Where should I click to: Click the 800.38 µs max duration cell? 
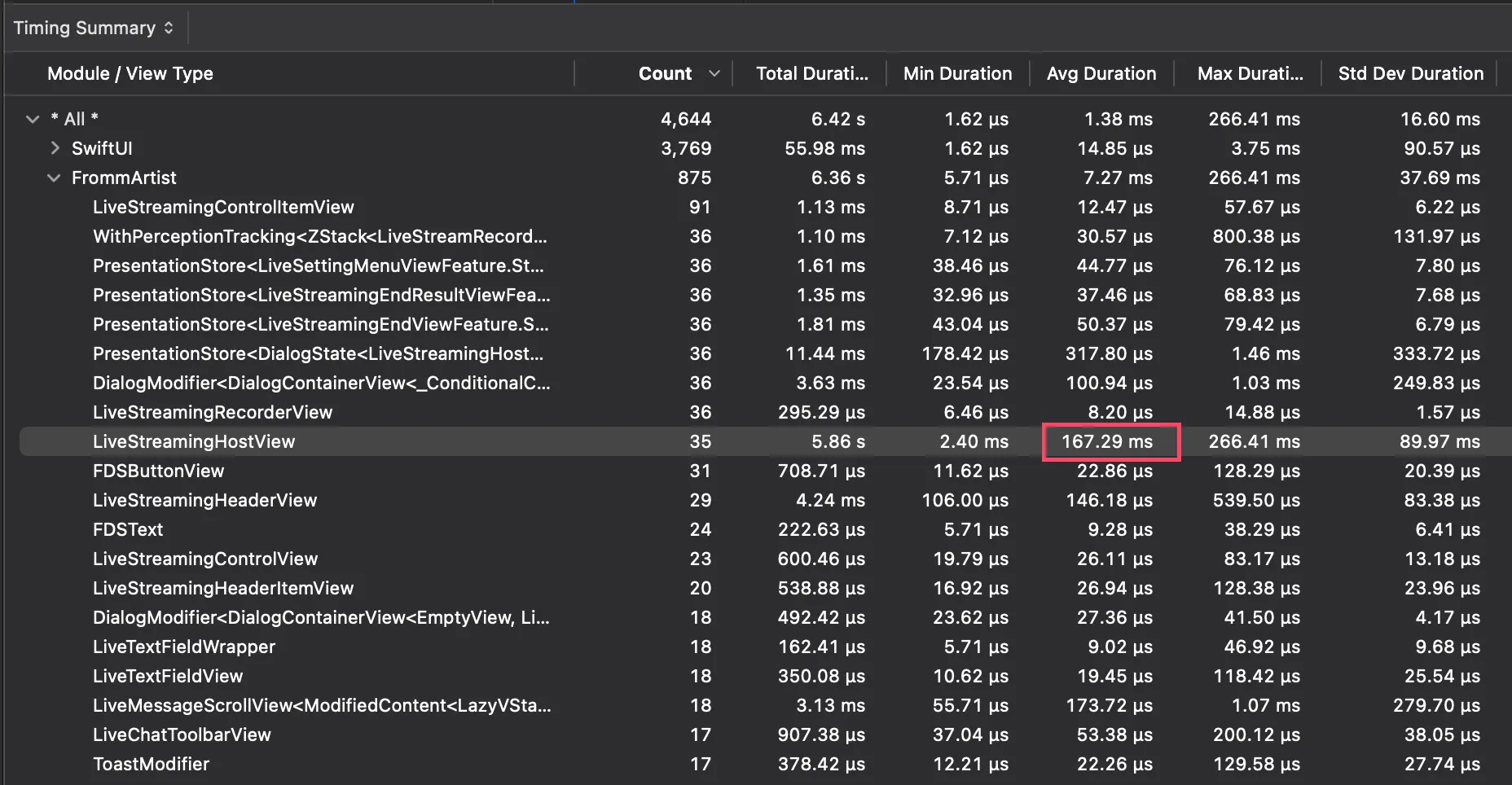coord(1256,236)
